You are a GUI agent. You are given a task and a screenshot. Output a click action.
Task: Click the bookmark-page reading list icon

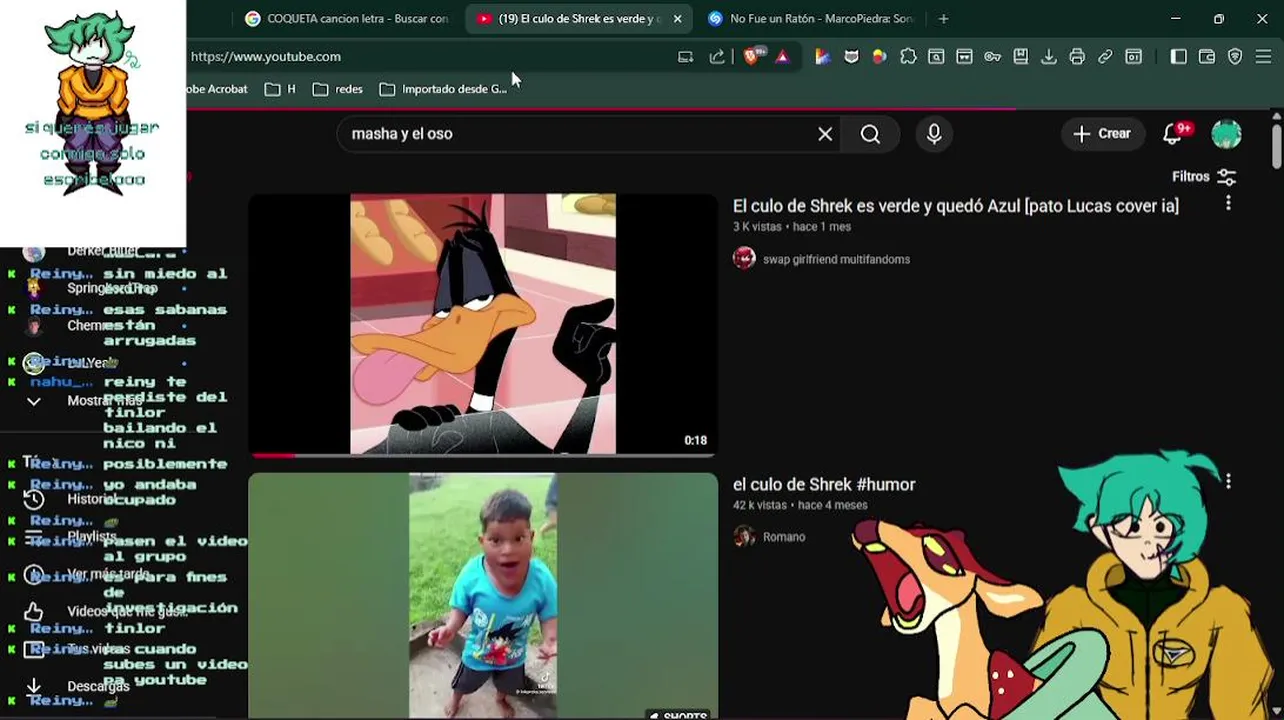tap(1020, 57)
